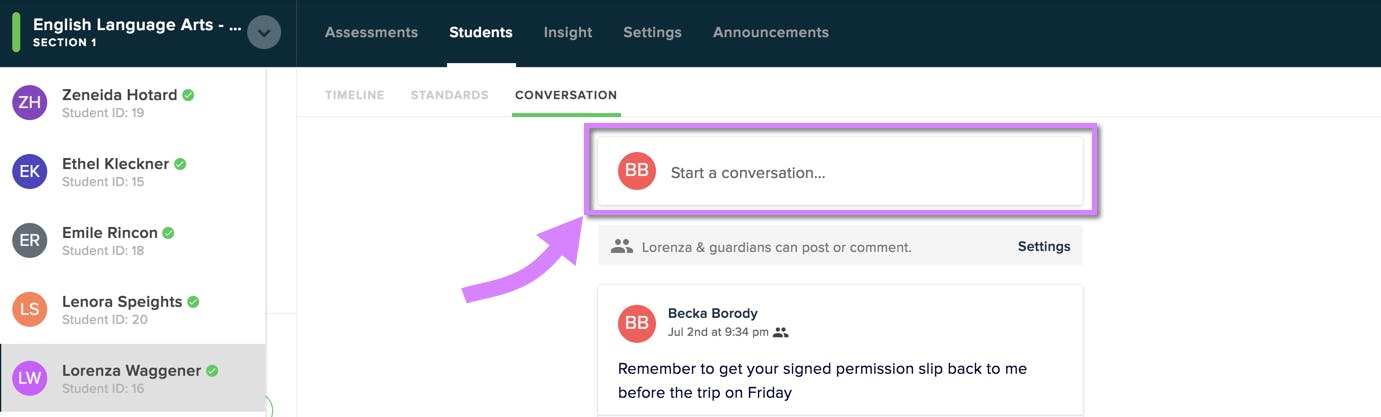This screenshot has height=417, width=1381.
Task: Click the audience icon beside post timestamp
Action: pyautogui.click(x=781, y=332)
